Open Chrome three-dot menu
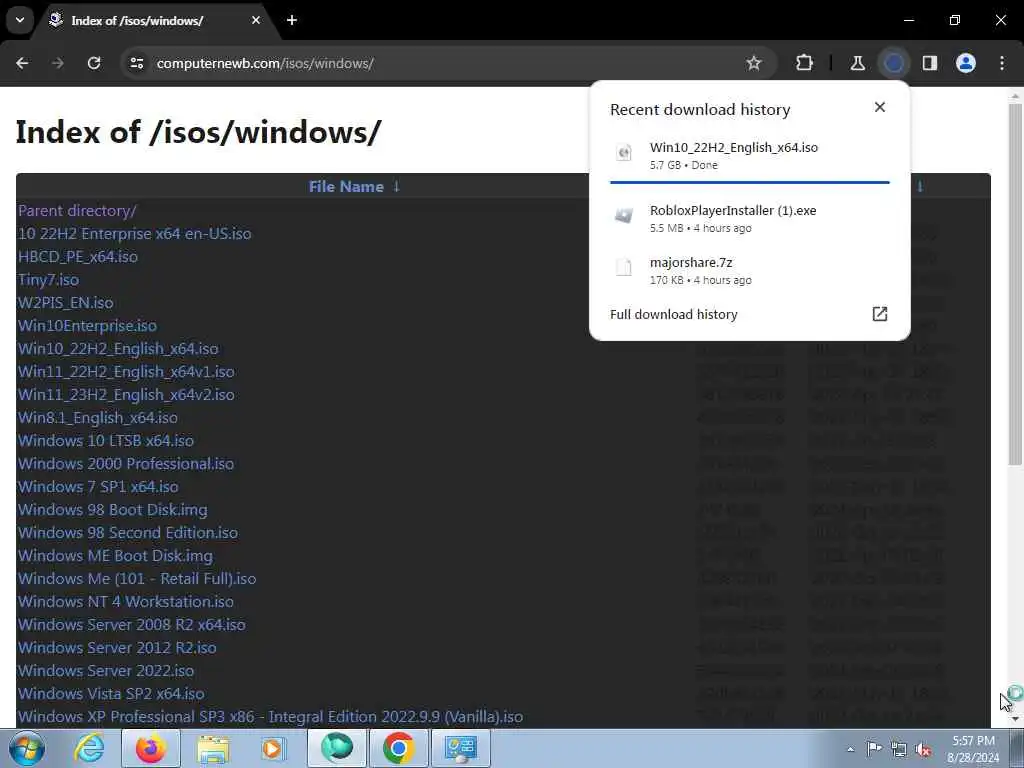The image size is (1024, 768). [1002, 63]
